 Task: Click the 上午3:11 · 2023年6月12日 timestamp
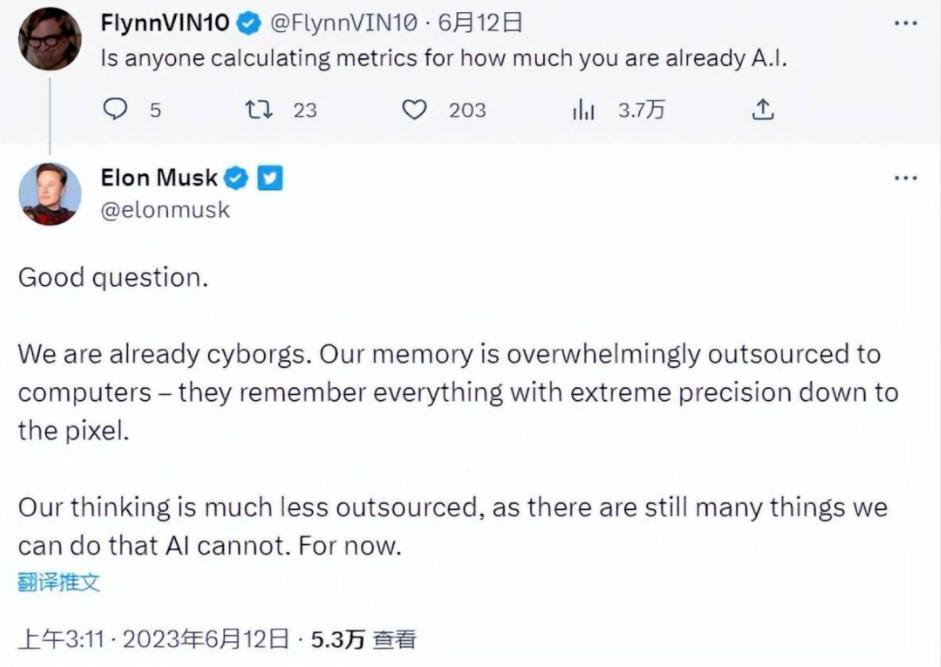(x=154, y=639)
